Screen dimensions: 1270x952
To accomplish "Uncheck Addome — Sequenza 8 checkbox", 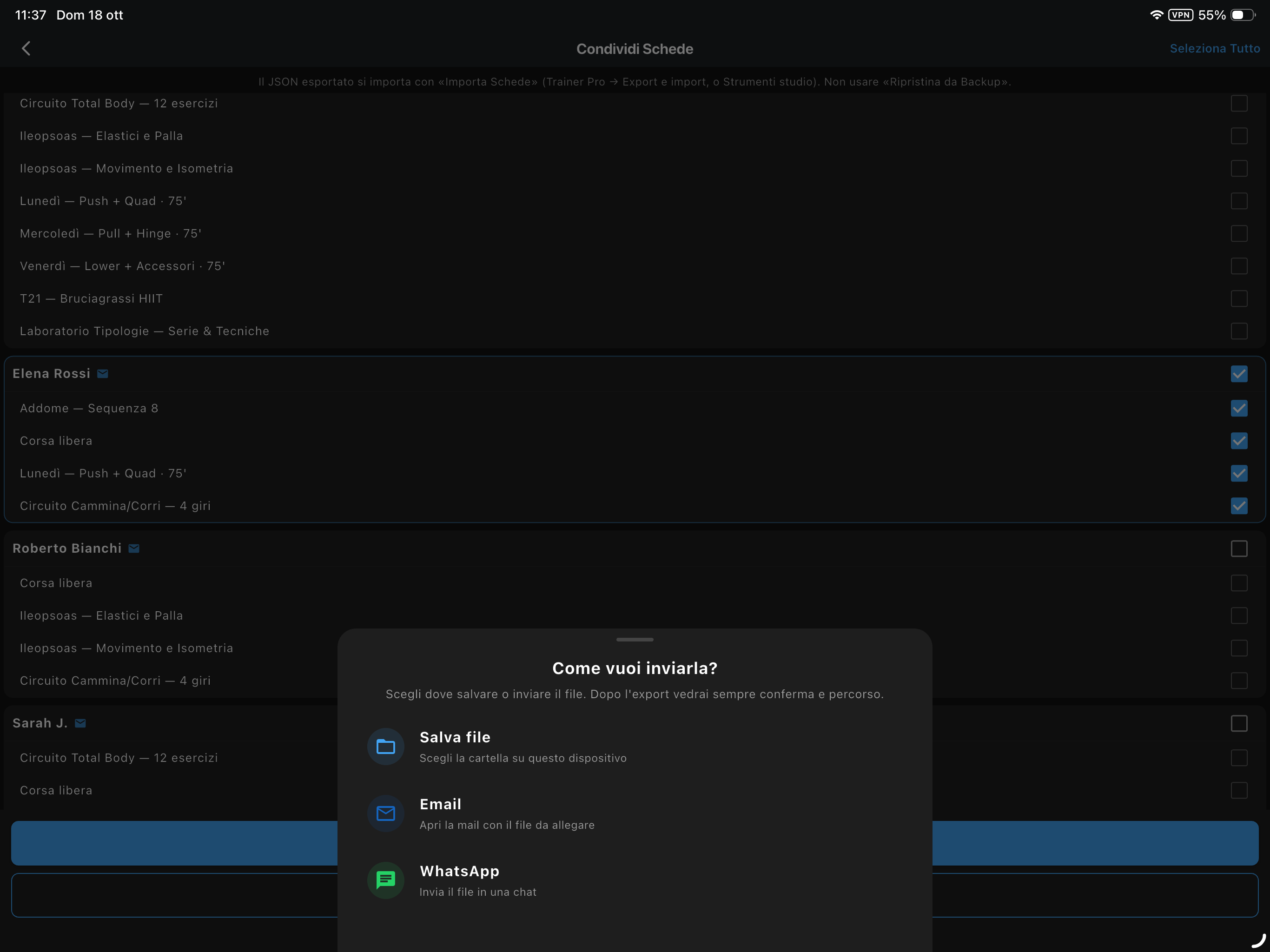I will tap(1239, 408).
